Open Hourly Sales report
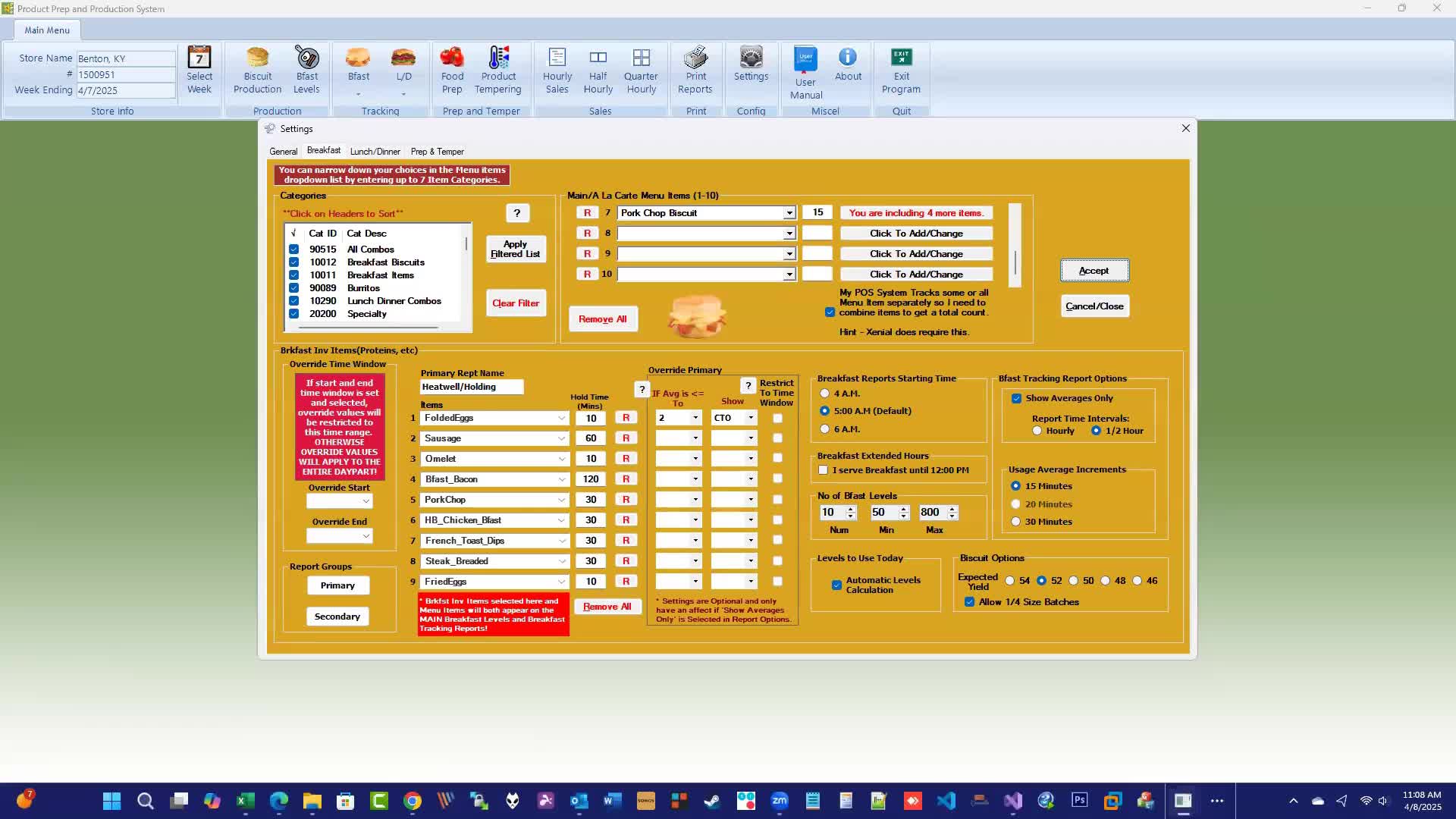Image resolution: width=1456 pixels, height=819 pixels. [x=557, y=70]
